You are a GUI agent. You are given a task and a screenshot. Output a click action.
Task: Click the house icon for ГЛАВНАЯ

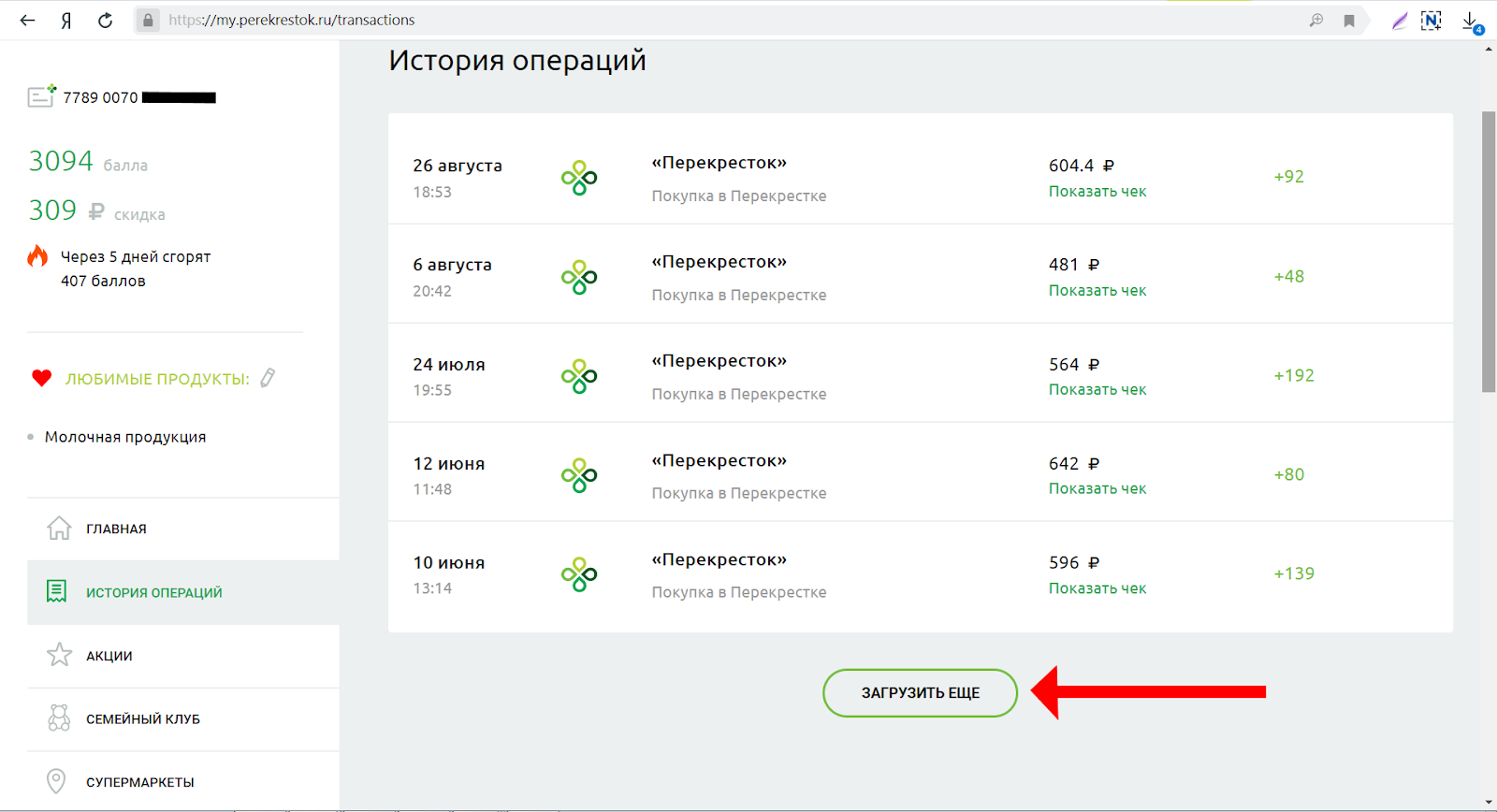pos(59,529)
